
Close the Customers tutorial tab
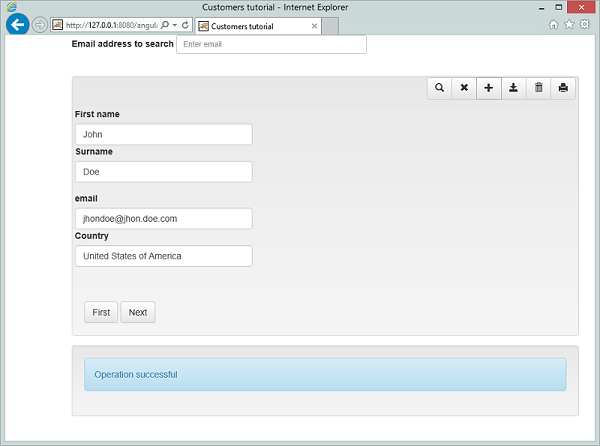(x=315, y=26)
